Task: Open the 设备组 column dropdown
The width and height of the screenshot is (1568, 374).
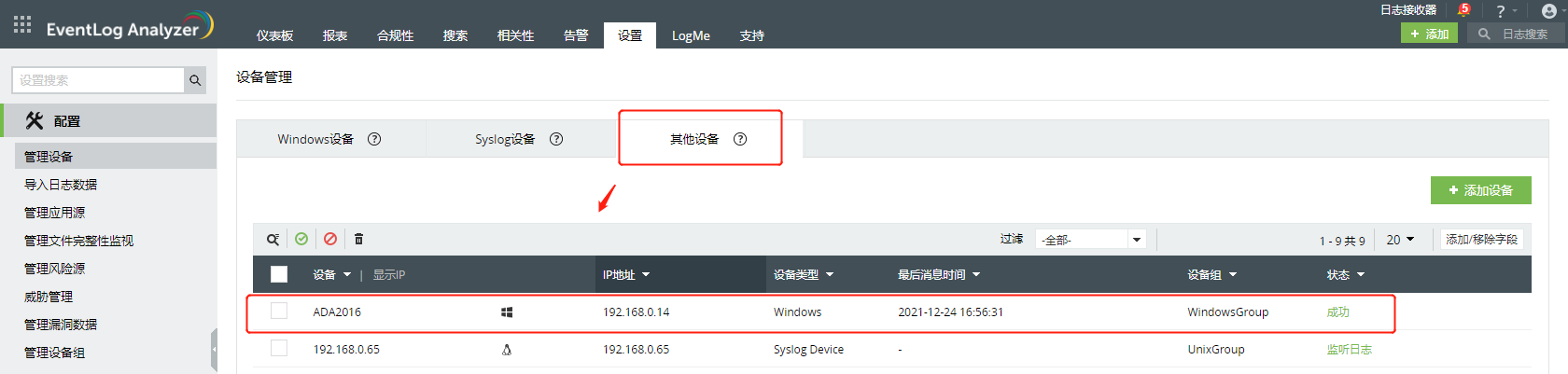Action: [1233, 275]
